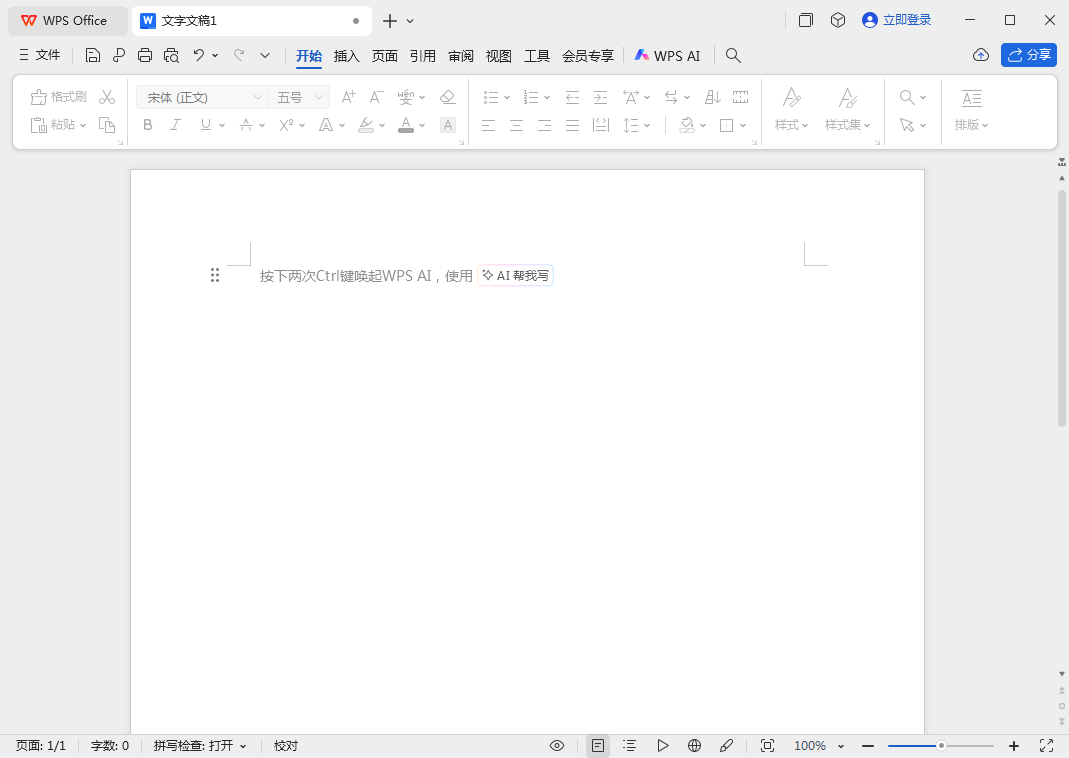
Task: Click the Save icon in quick toolbar
Action: (93, 56)
